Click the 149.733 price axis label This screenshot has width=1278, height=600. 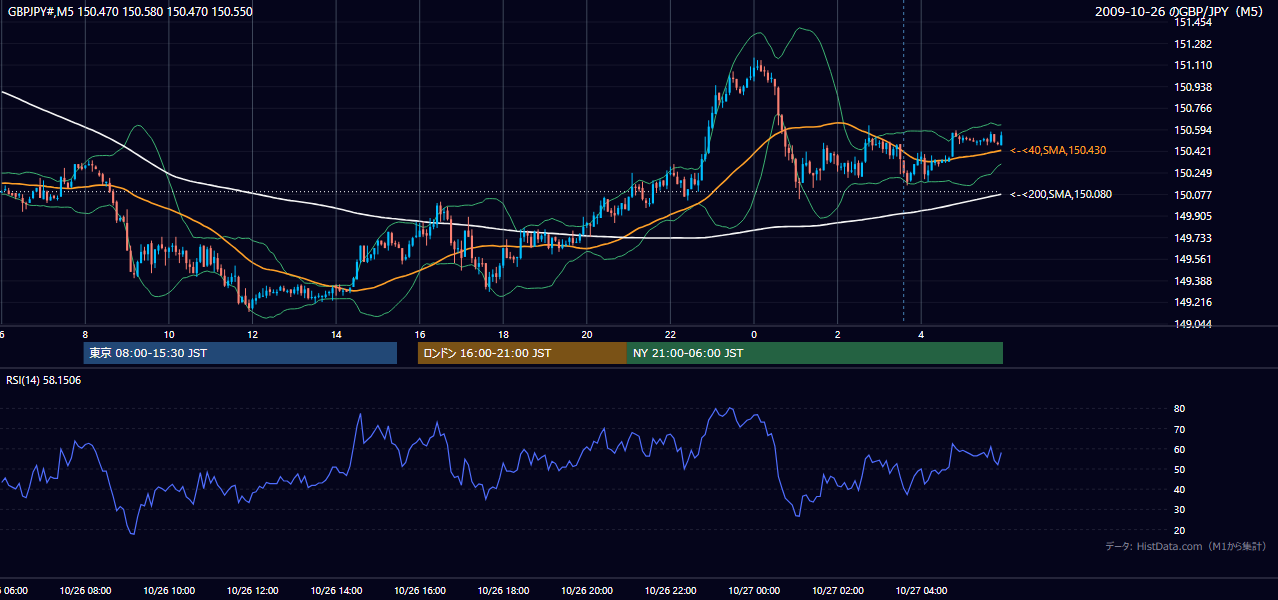click(1193, 237)
